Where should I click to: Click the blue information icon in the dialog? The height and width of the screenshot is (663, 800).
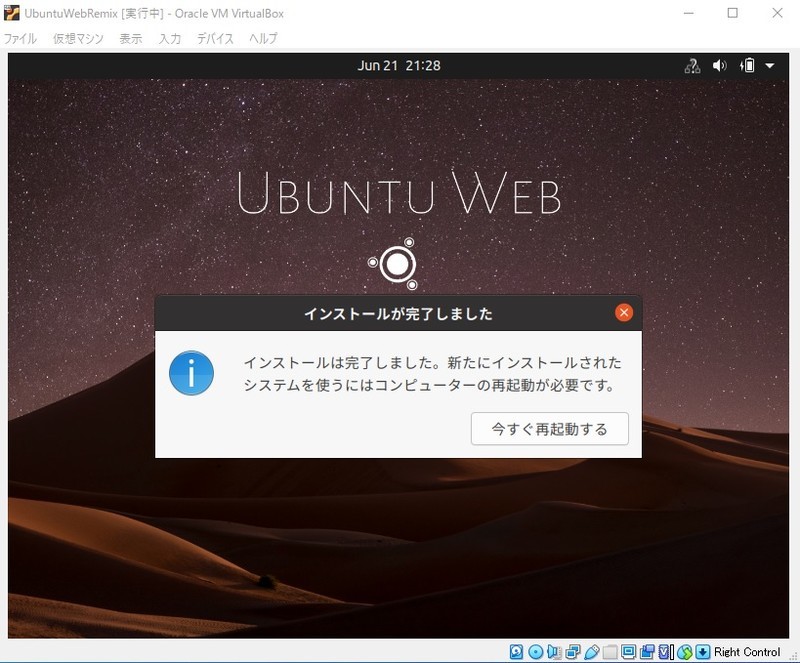pos(191,373)
